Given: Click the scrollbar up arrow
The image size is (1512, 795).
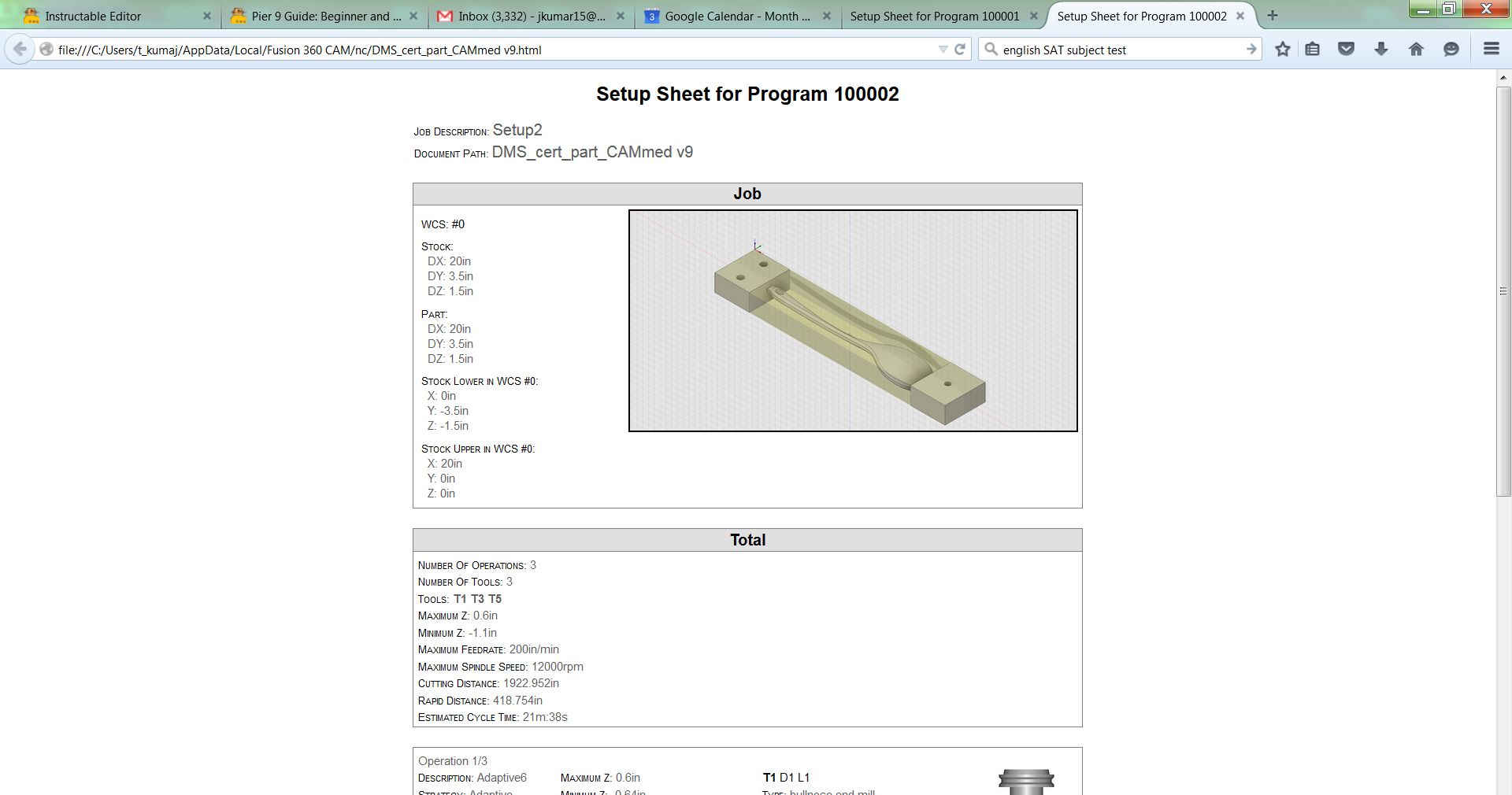Looking at the screenshot, I should click(1503, 77).
